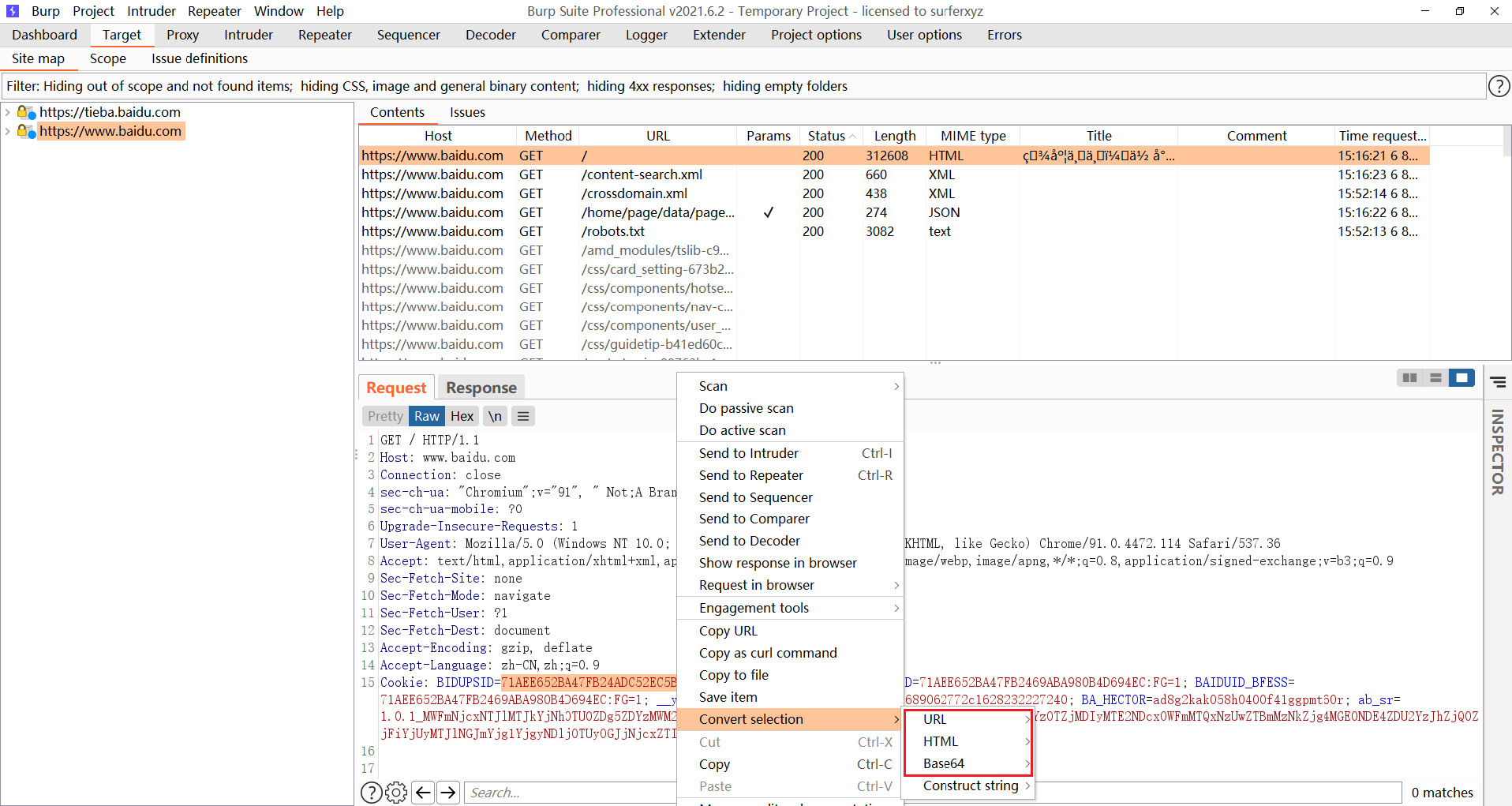
Task: Sort by the MIME type column header
Action: [973, 136]
